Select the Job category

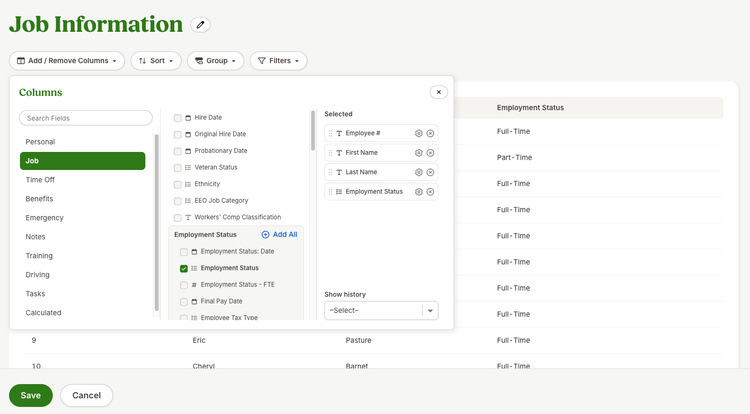click(82, 161)
